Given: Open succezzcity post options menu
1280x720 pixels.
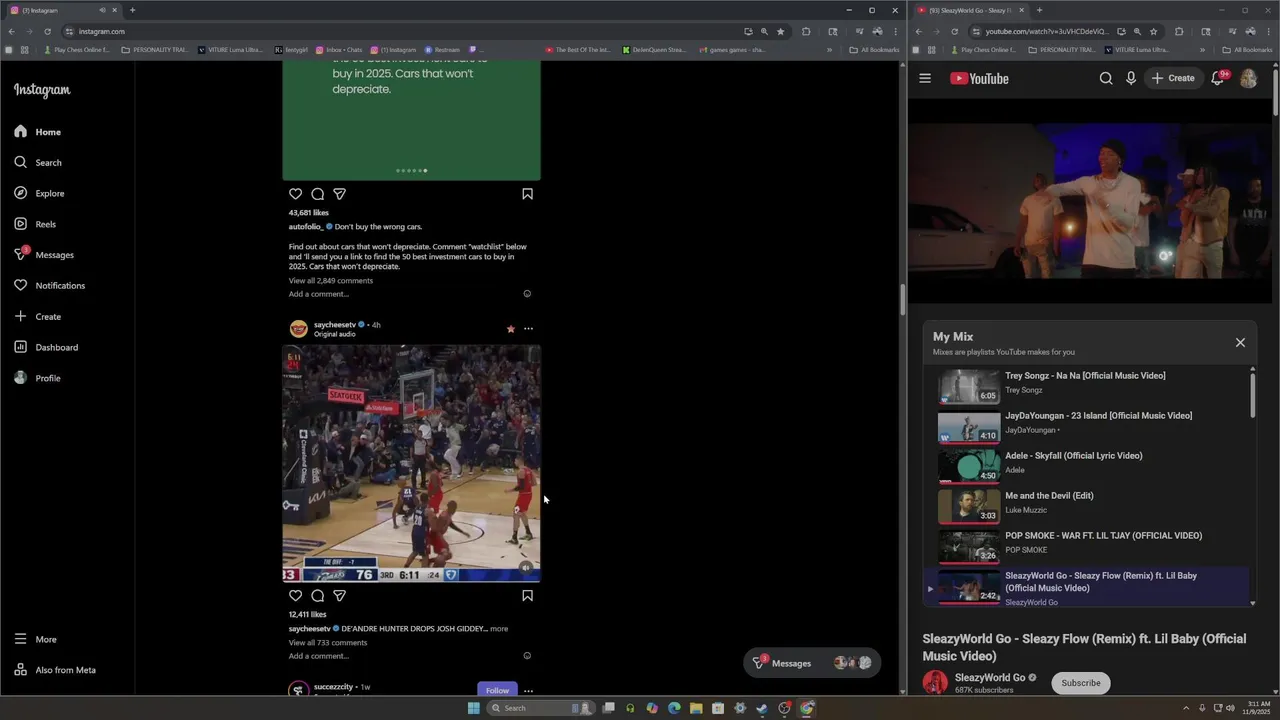Looking at the screenshot, I should point(528,691).
